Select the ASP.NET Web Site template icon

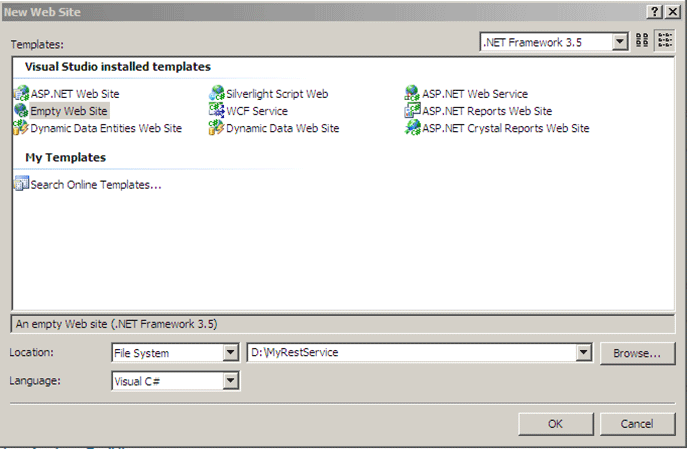coord(22,94)
